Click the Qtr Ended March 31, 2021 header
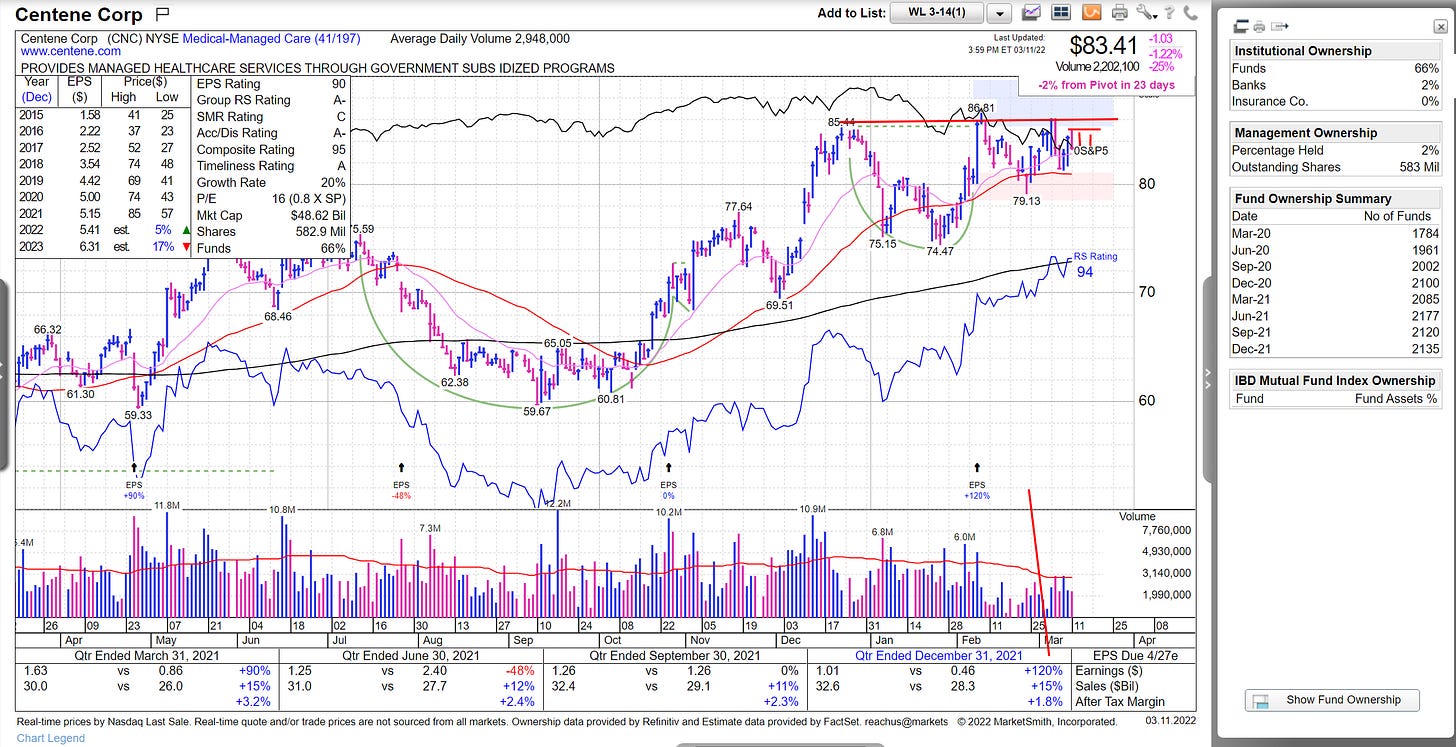 click(x=147, y=655)
